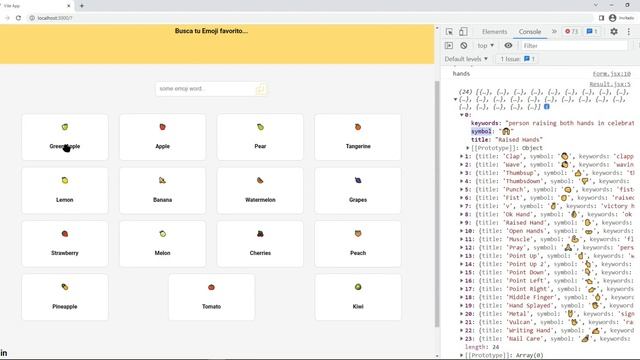Click the Apple emoji card
The image size is (640, 360).
click(162, 137)
